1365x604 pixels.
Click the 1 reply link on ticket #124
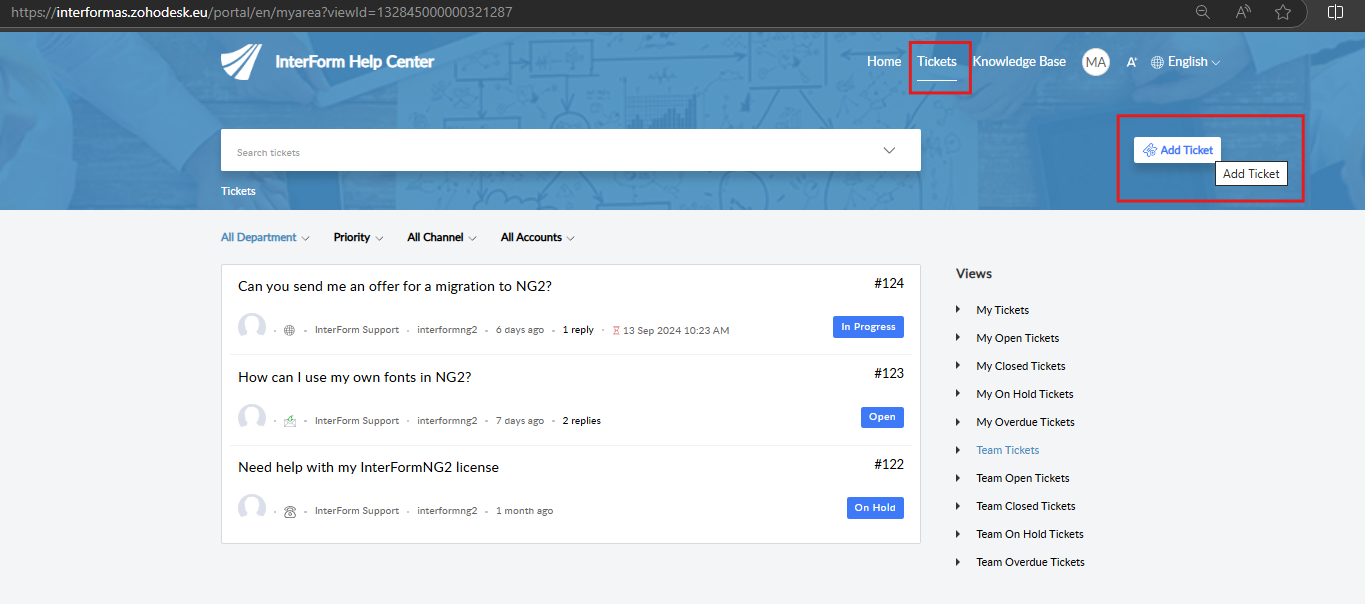point(578,330)
